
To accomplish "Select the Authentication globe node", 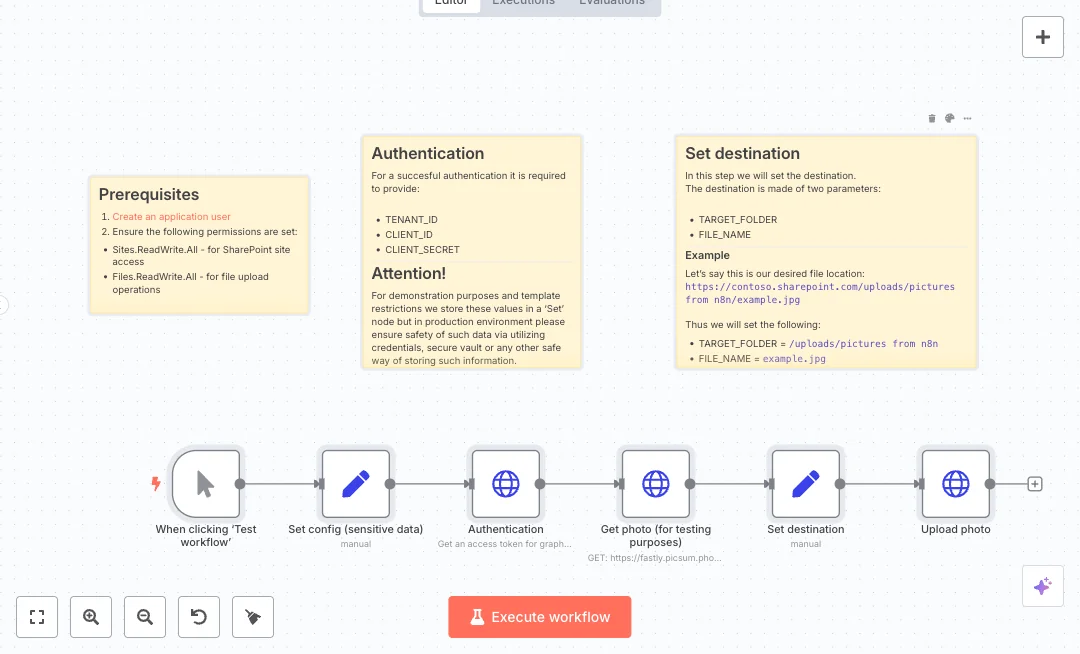I will [x=506, y=484].
